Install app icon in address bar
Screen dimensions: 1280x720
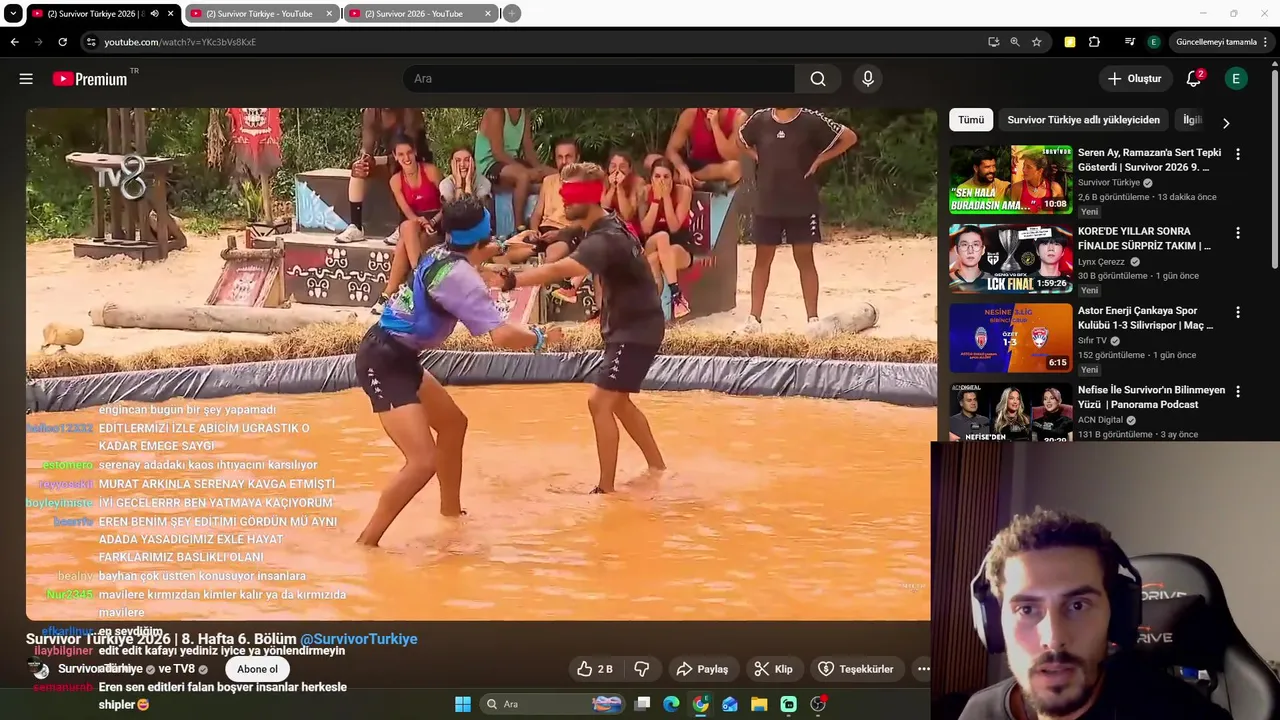993,42
